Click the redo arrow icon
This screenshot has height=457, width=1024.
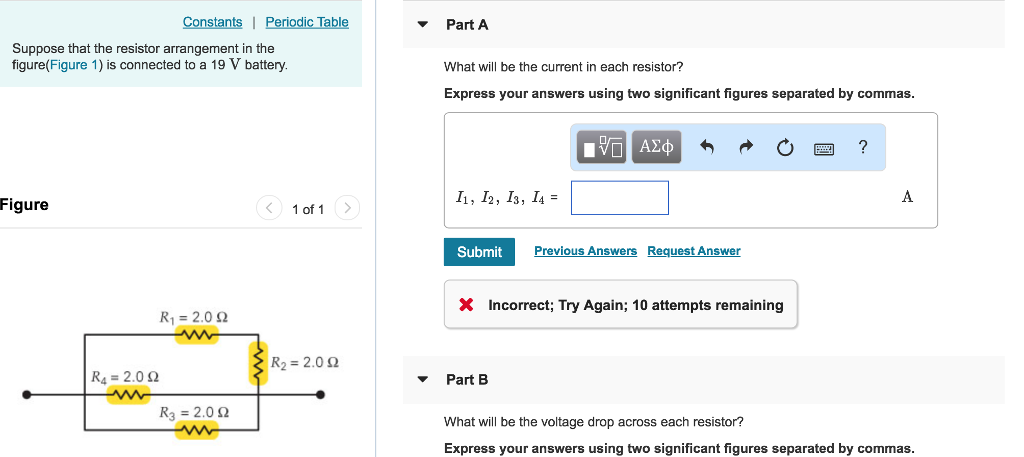[746, 148]
